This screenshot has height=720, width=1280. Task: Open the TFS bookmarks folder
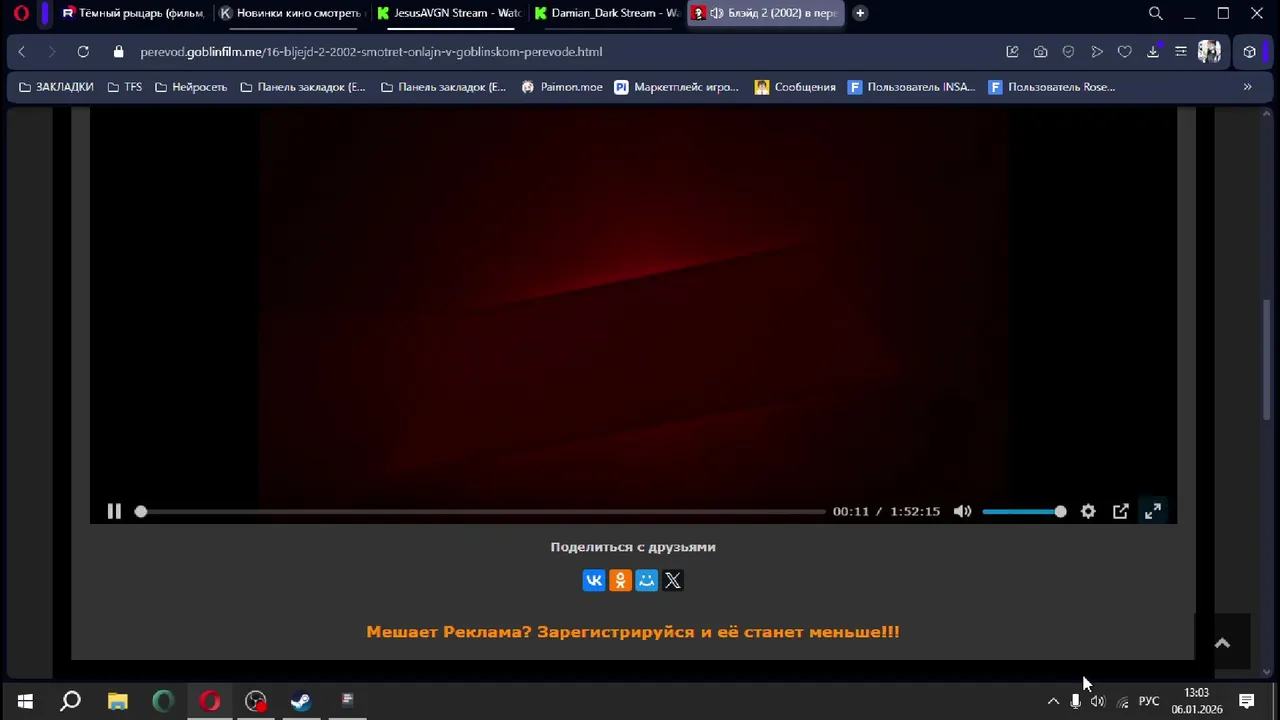click(x=125, y=87)
